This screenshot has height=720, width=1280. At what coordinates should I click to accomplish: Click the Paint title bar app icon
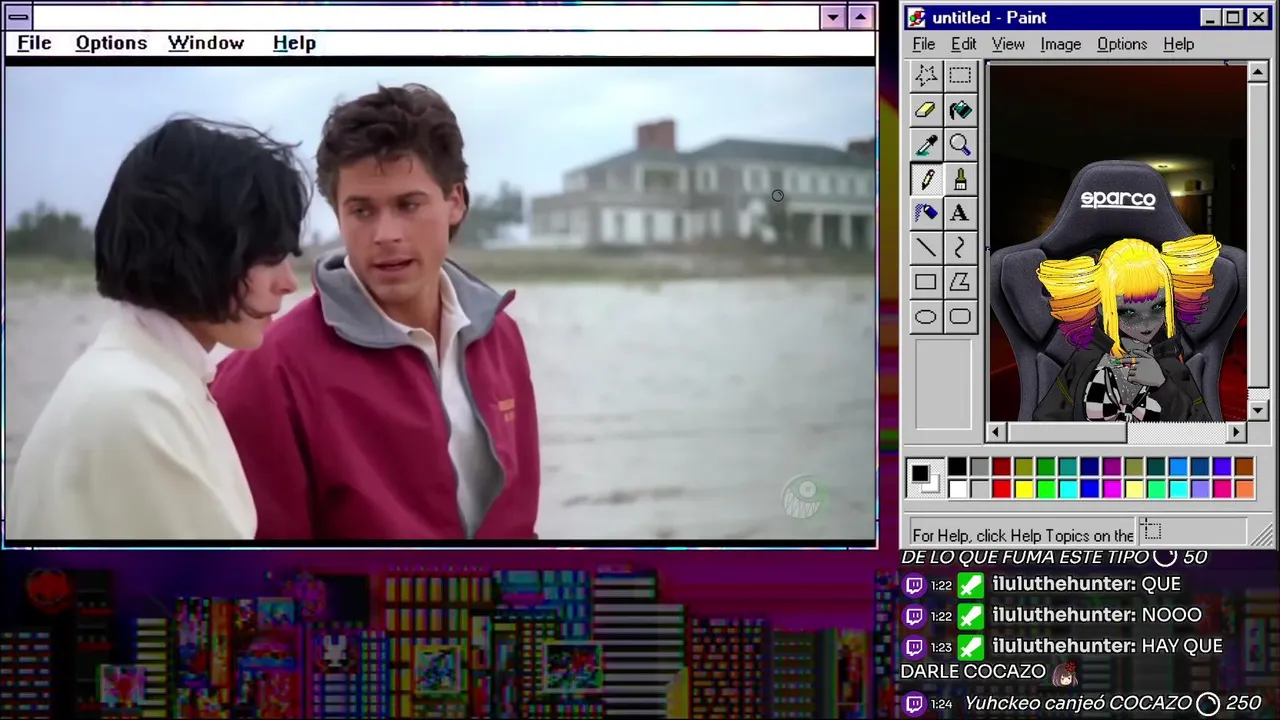(x=917, y=18)
